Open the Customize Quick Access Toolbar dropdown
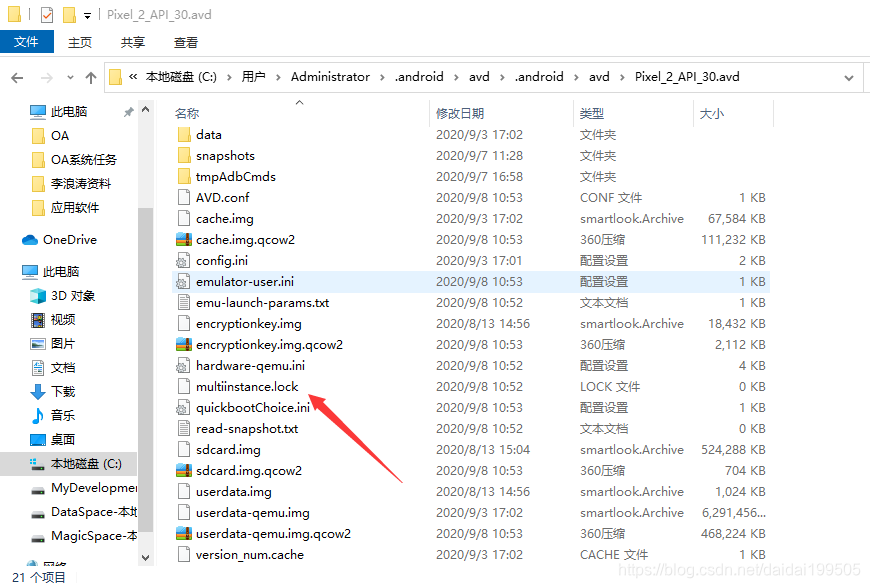This screenshot has height=588, width=870. (87, 14)
